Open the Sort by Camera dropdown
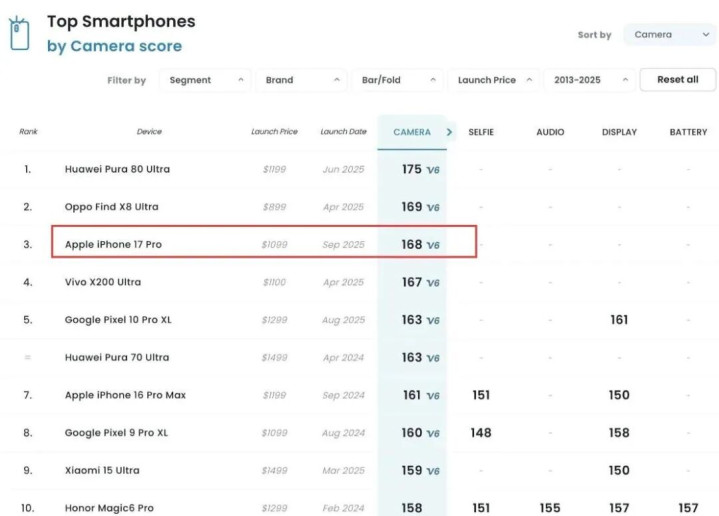Image resolution: width=719 pixels, height=516 pixels. [669, 35]
